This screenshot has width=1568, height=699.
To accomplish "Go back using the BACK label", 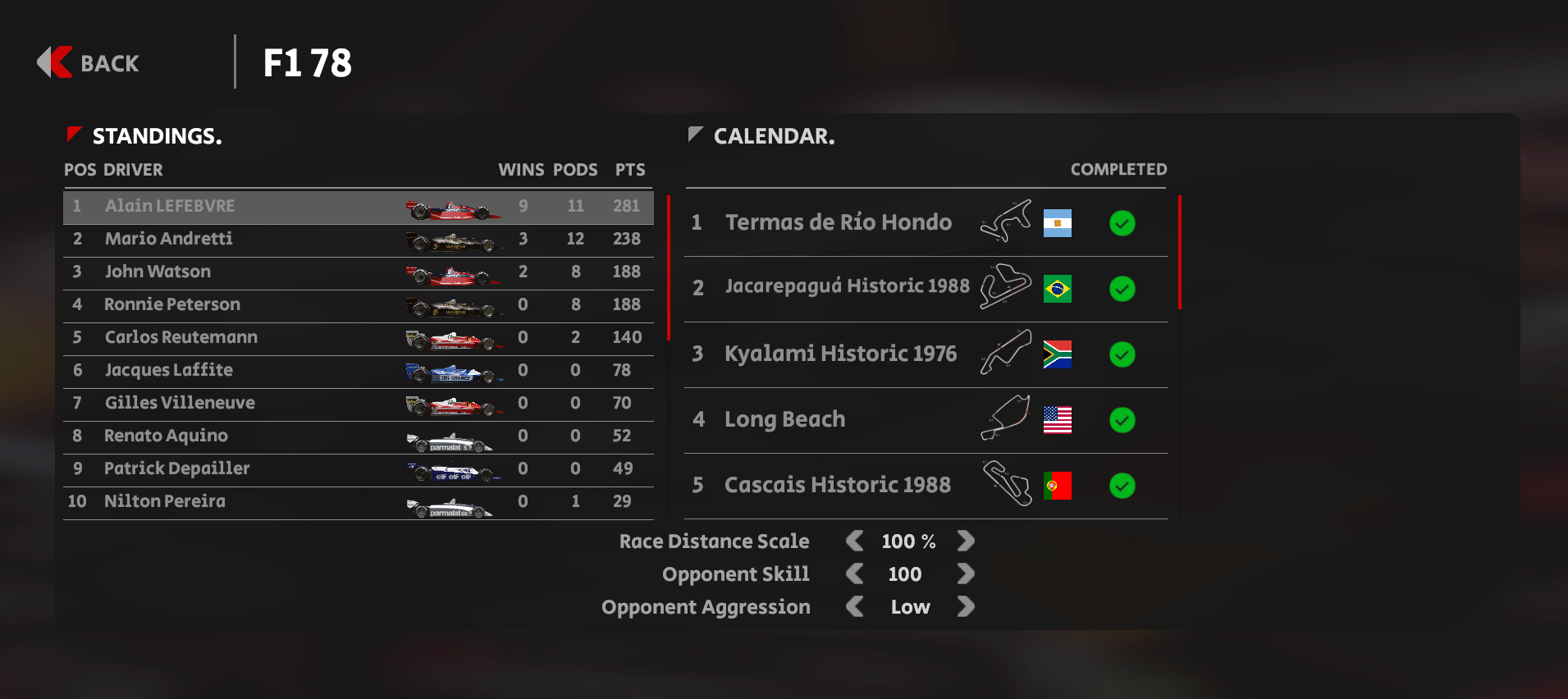I will (x=110, y=63).
